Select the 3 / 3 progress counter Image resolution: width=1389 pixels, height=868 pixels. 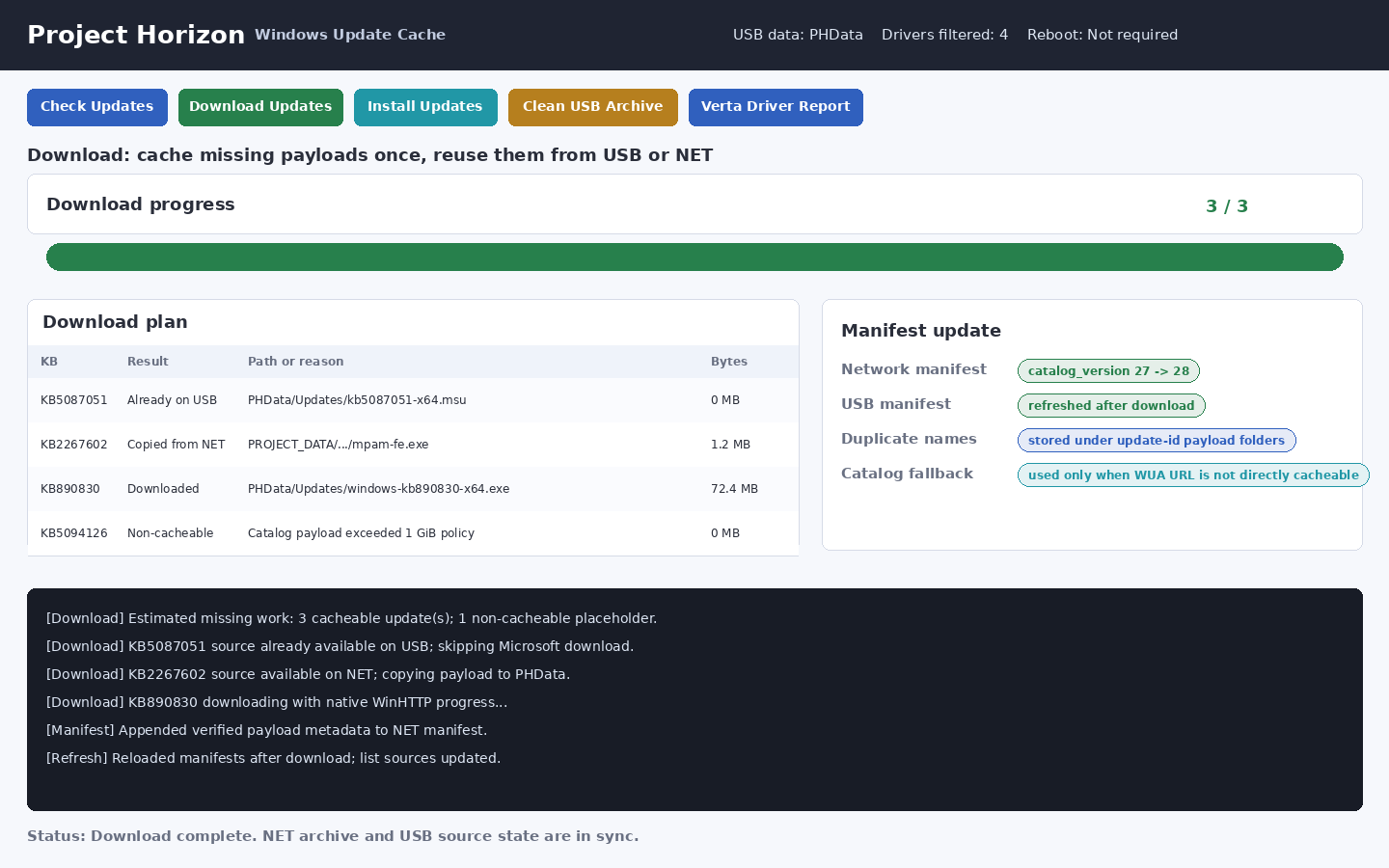(1227, 206)
